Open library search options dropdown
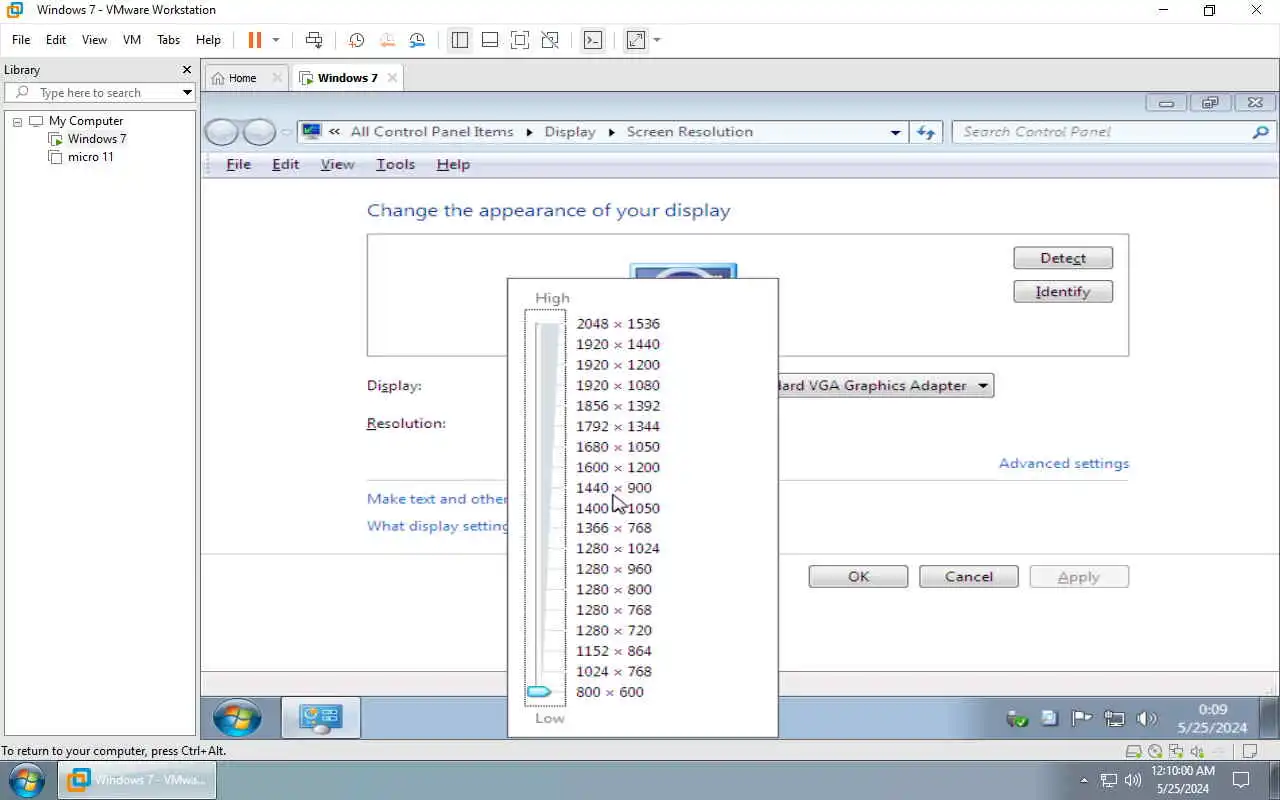The height and width of the screenshot is (800, 1280). coord(187,92)
